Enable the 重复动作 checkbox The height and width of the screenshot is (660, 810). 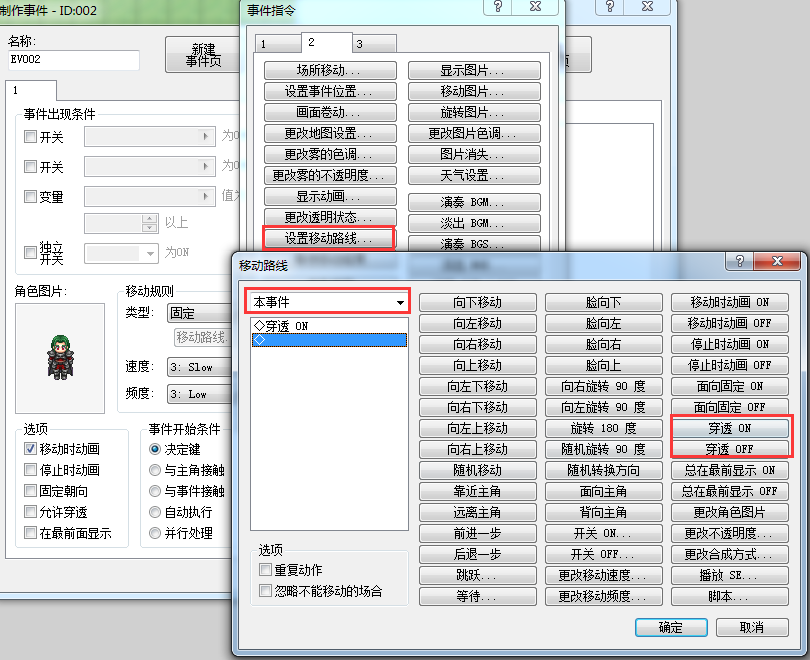pyautogui.click(x=266, y=570)
